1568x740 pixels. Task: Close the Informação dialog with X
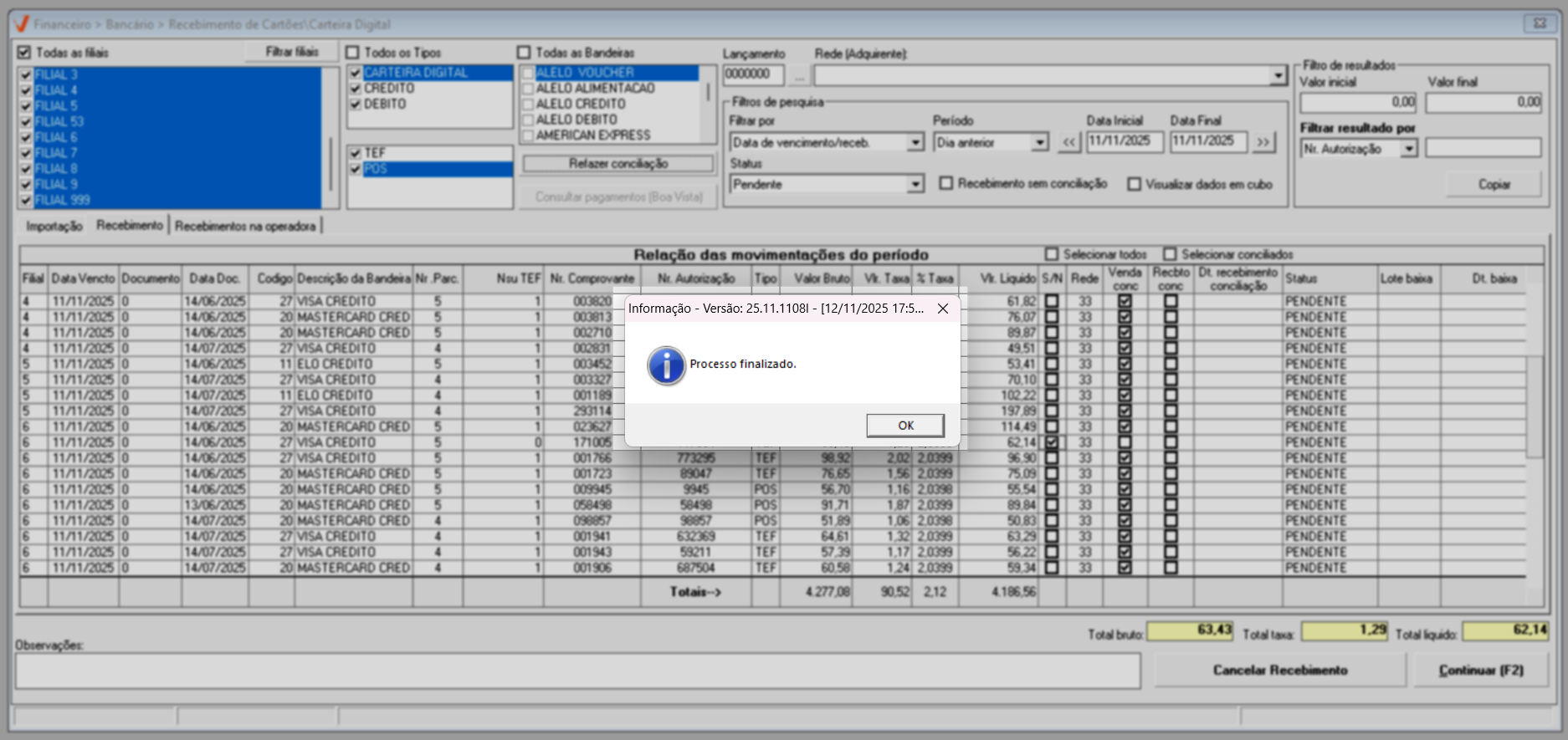point(943,309)
